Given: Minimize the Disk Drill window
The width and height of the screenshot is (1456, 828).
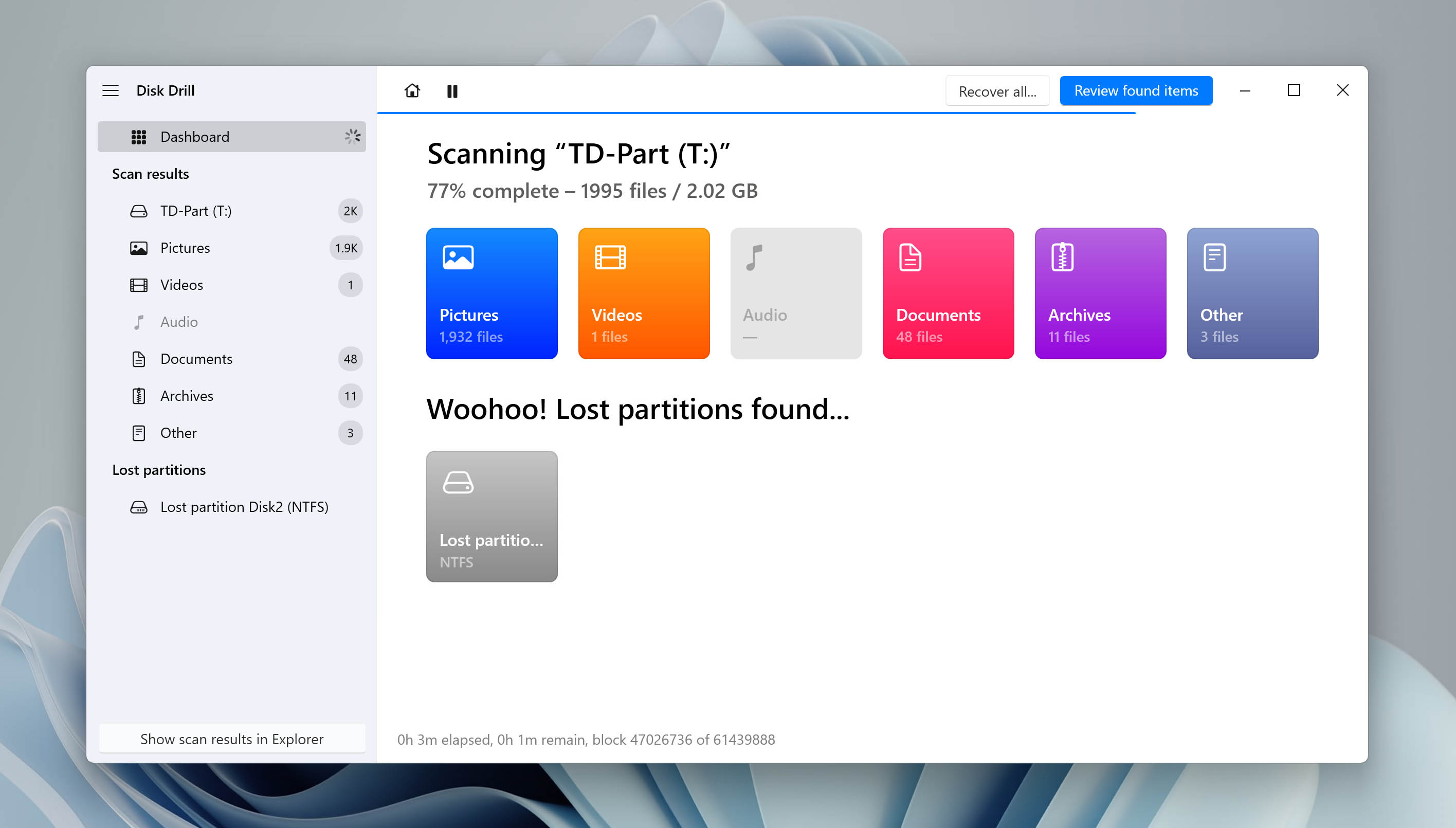Looking at the screenshot, I should pos(1244,90).
